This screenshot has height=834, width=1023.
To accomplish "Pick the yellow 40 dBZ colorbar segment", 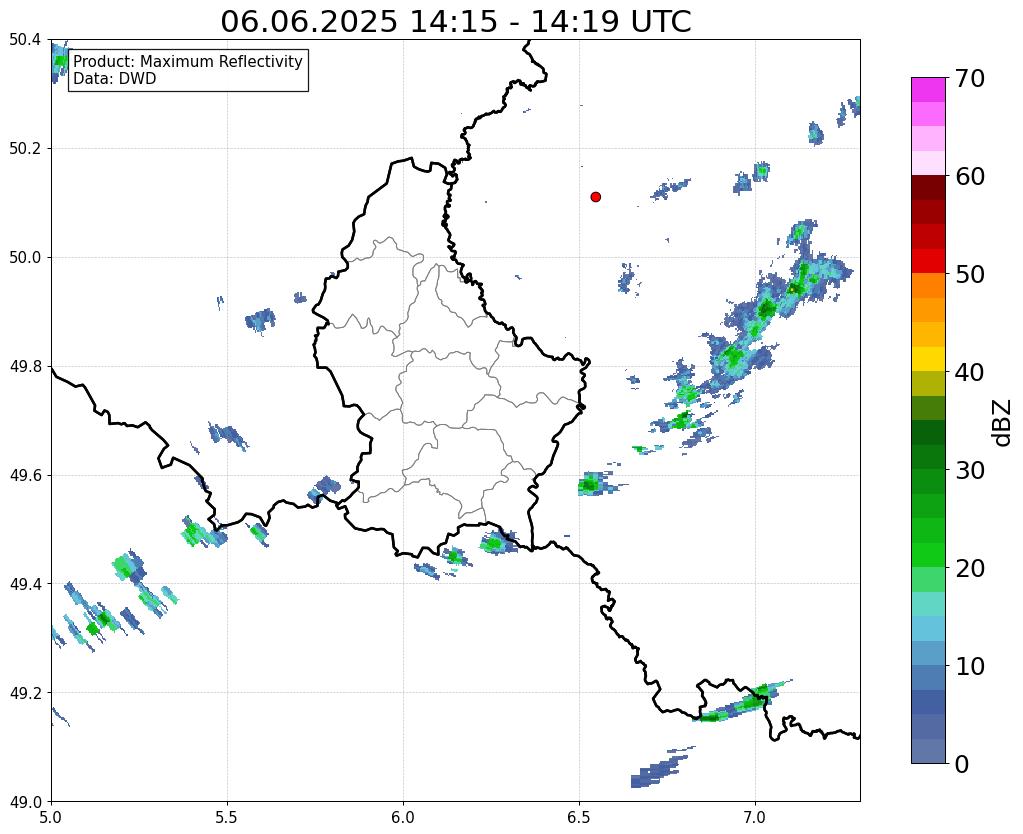I will 928,359.
